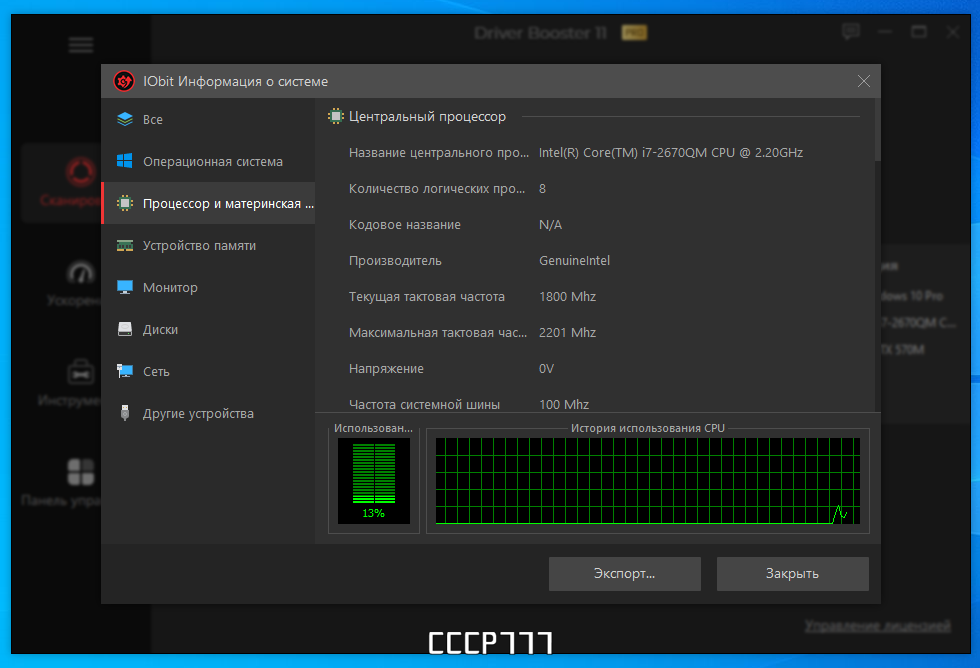Click the memory module icon
The image size is (980, 668).
point(125,246)
